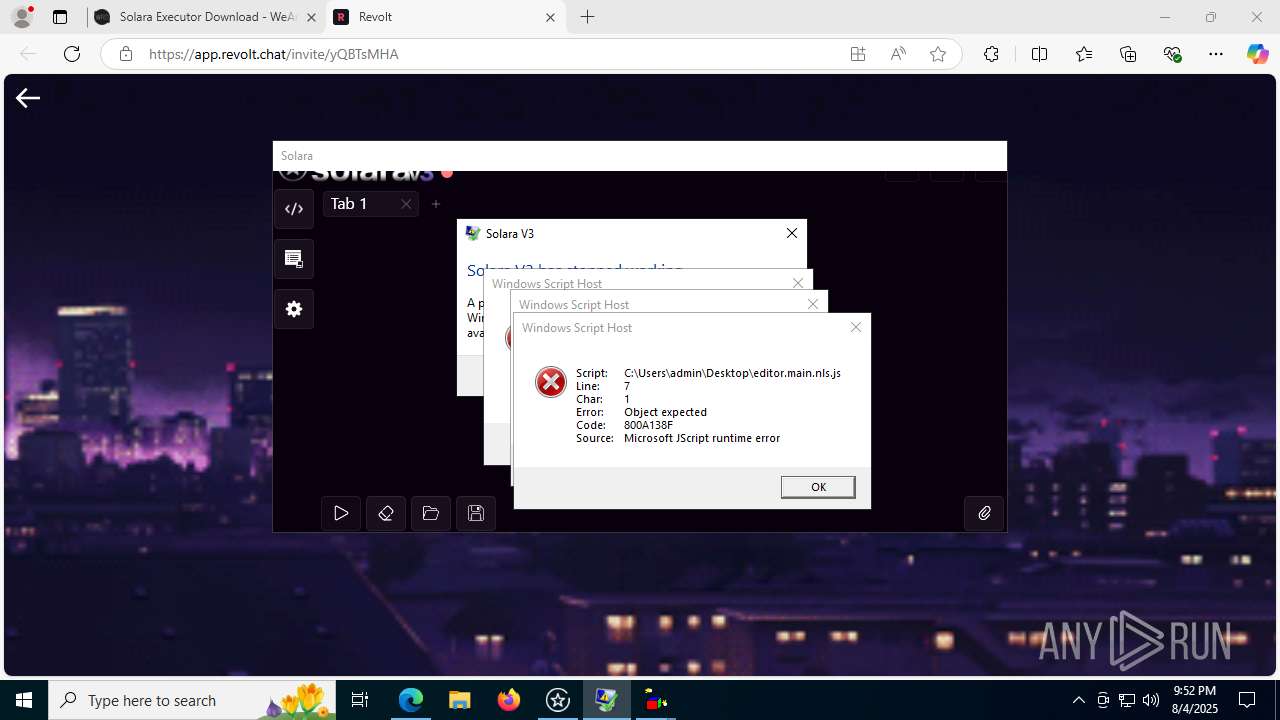Open Firefox from the taskbar
Screen dimensions: 1280x720
point(509,700)
